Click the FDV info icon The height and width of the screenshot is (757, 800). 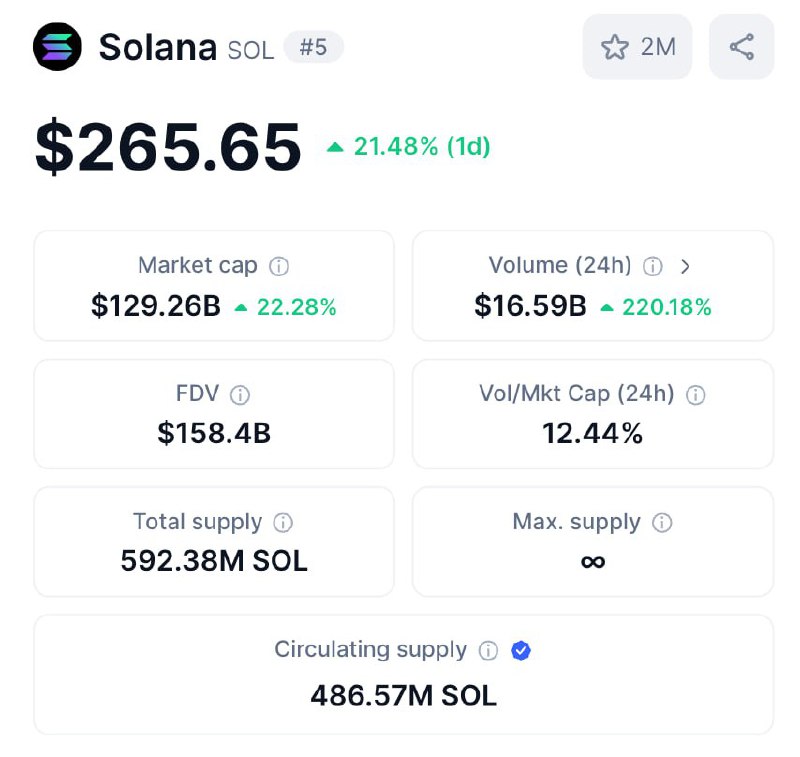[240, 395]
